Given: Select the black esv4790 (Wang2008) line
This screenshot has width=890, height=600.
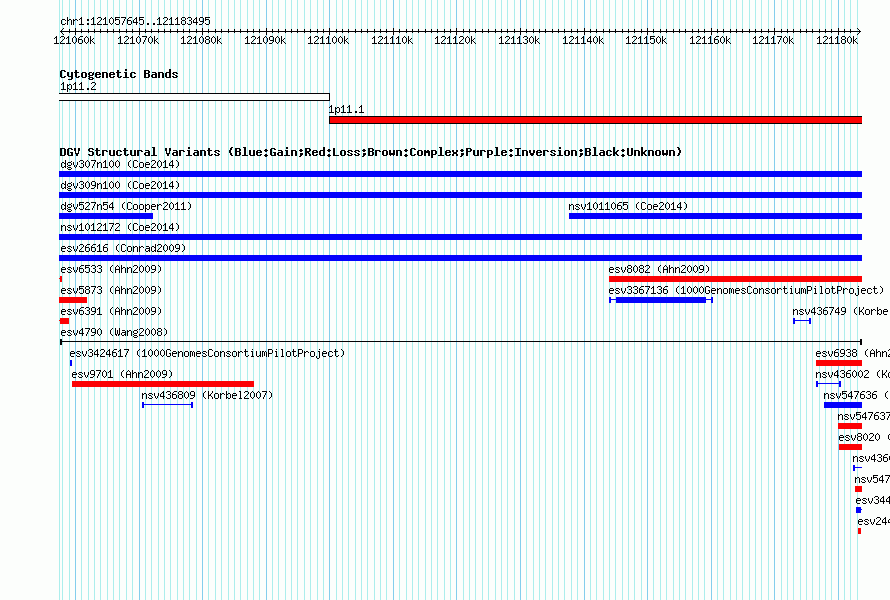Looking at the screenshot, I should click(x=460, y=342).
